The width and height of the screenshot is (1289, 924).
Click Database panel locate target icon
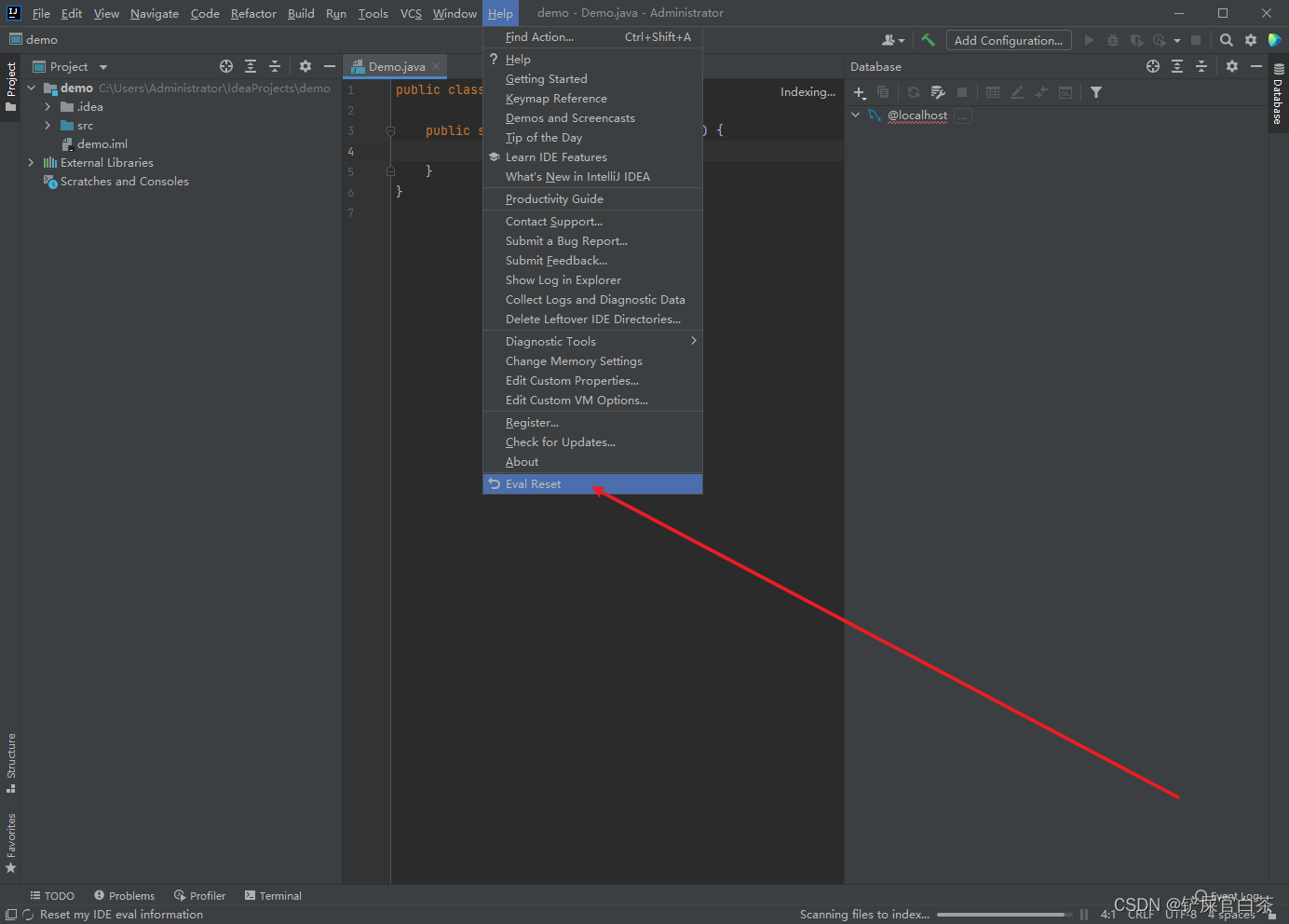(1153, 66)
